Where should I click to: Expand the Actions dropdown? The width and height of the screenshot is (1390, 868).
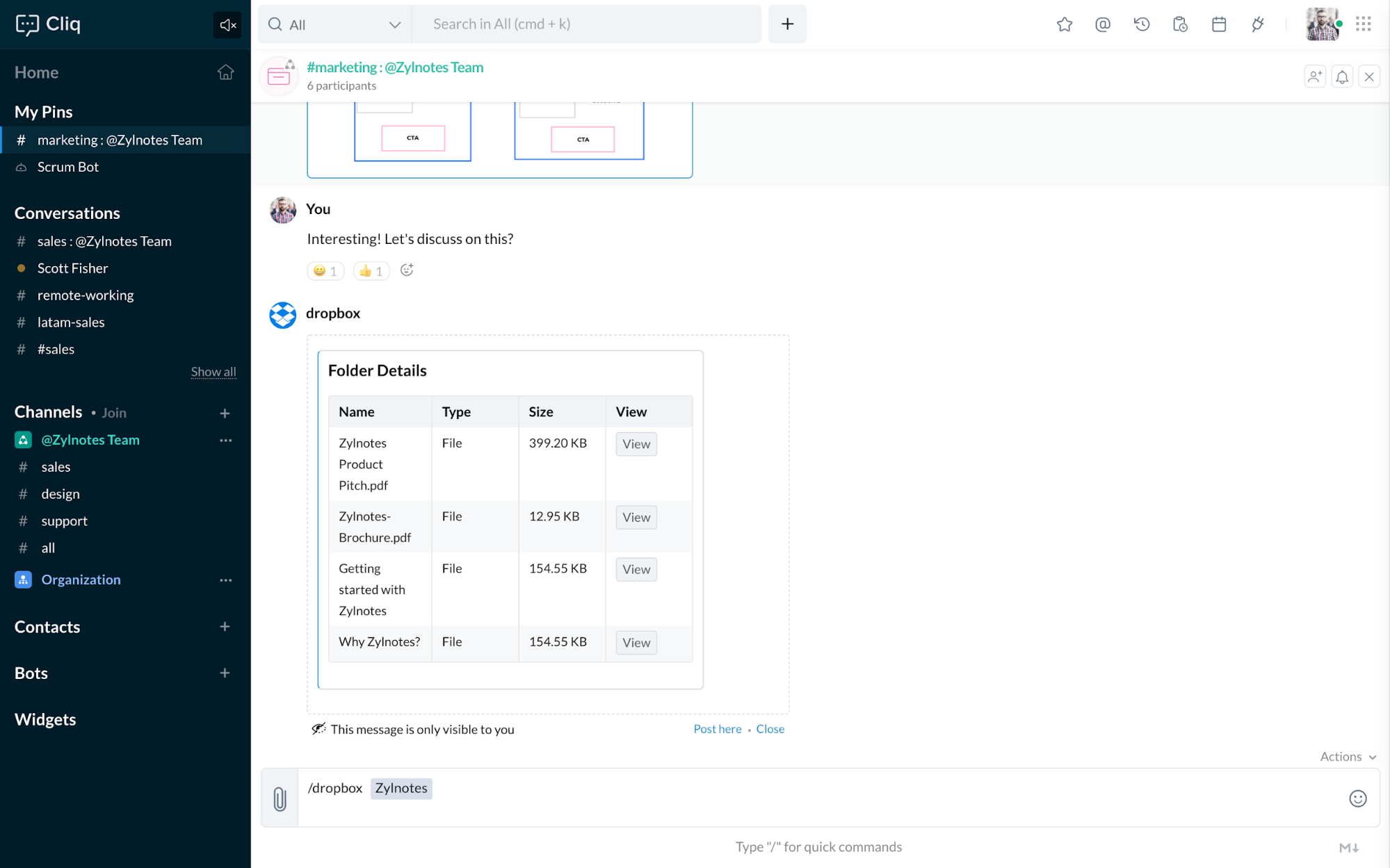(x=1348, y=756)
